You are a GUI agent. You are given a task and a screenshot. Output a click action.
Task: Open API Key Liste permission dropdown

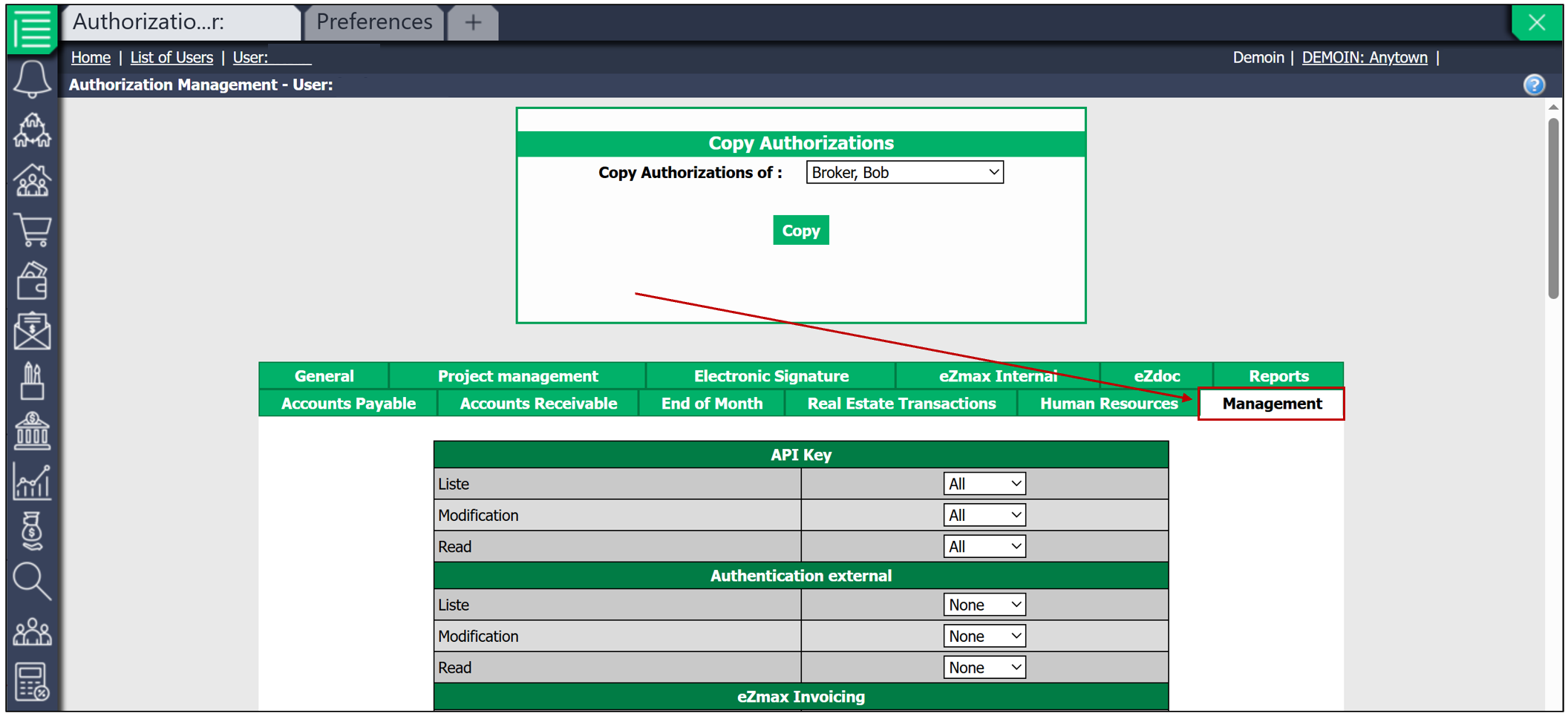(x=984, y=484)
